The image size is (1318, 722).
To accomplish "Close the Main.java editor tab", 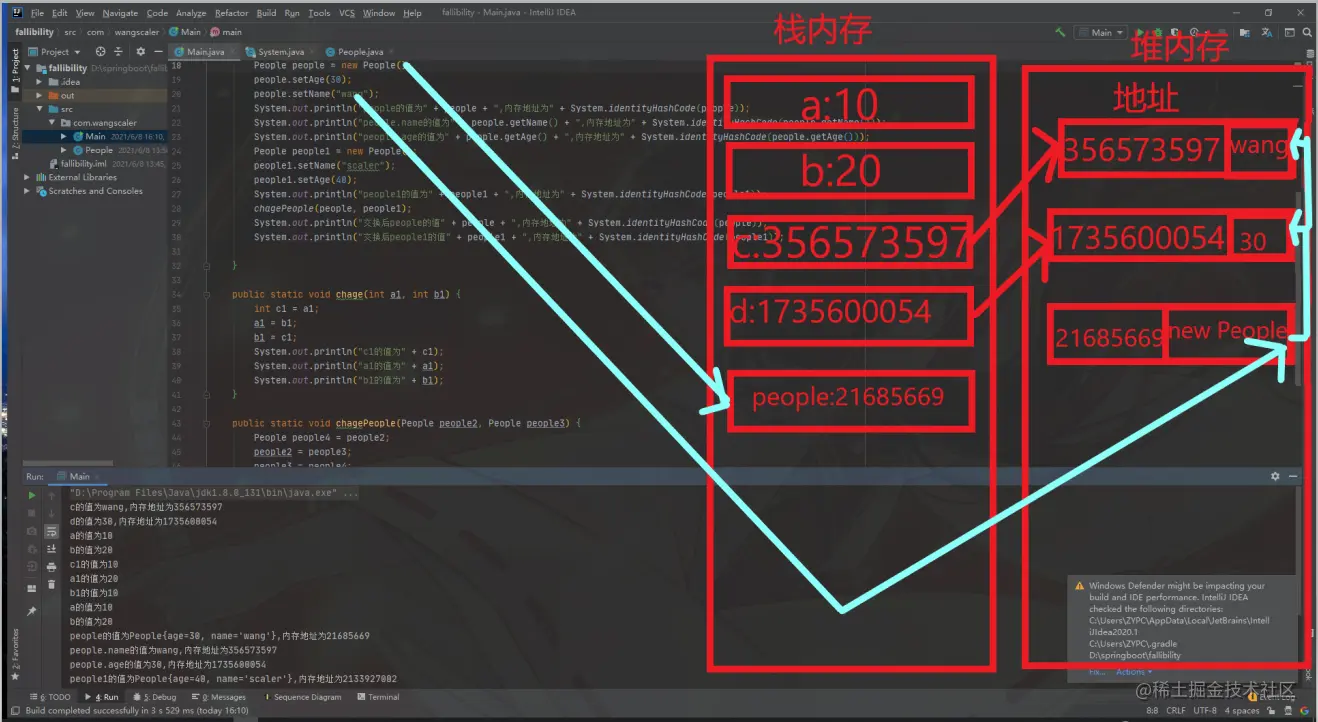I will (233, 51).
